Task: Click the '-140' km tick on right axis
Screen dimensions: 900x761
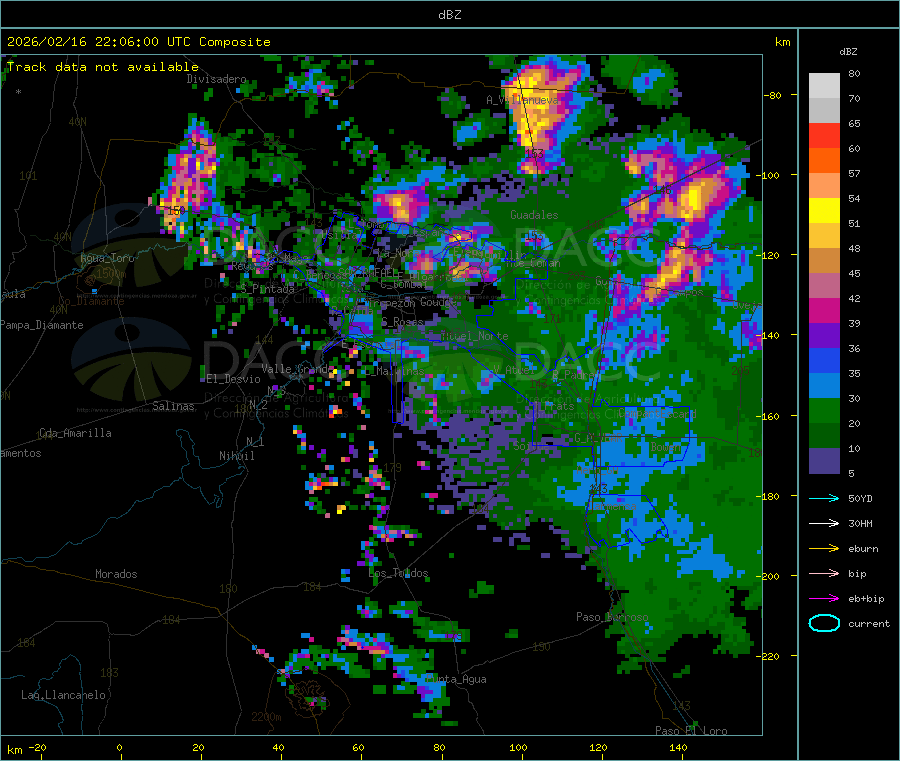Action: click(770, 335)
